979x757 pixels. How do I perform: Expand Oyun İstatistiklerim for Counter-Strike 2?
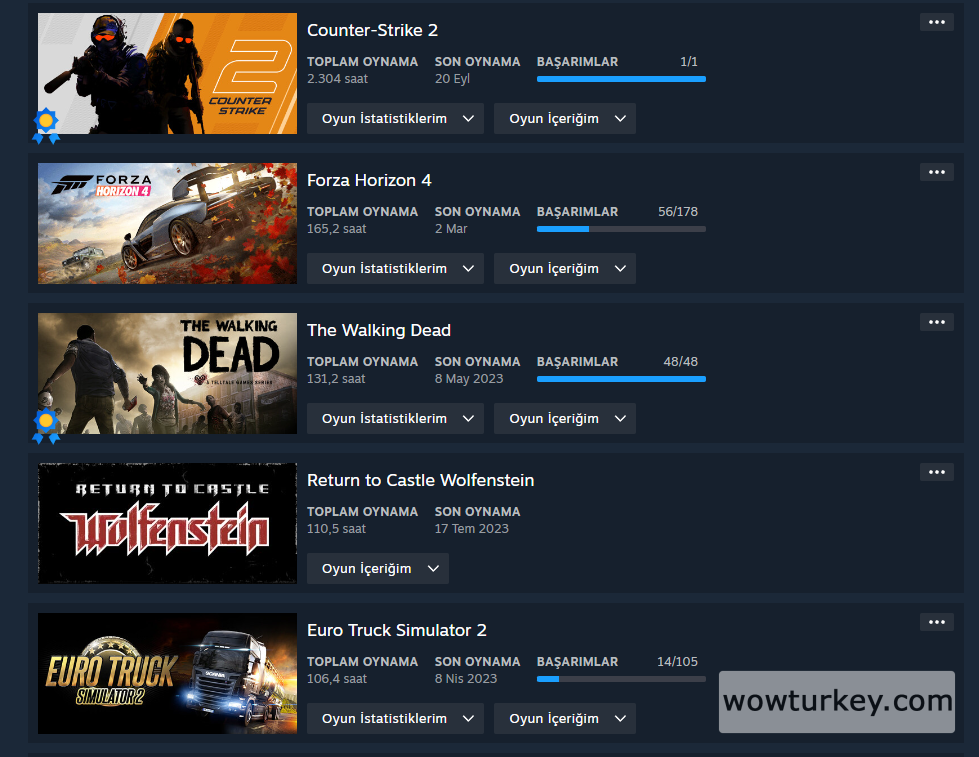pyautogui.click(x=395, y=119)
